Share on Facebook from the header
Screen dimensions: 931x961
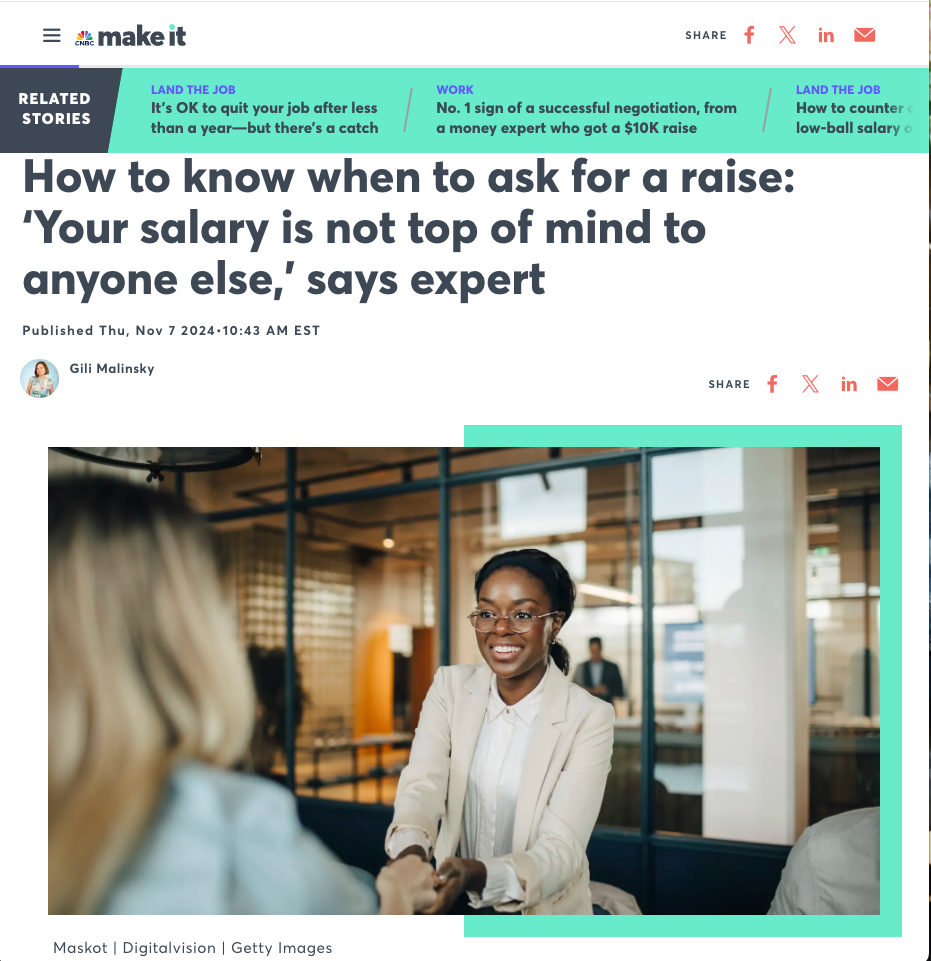point(749,35)
